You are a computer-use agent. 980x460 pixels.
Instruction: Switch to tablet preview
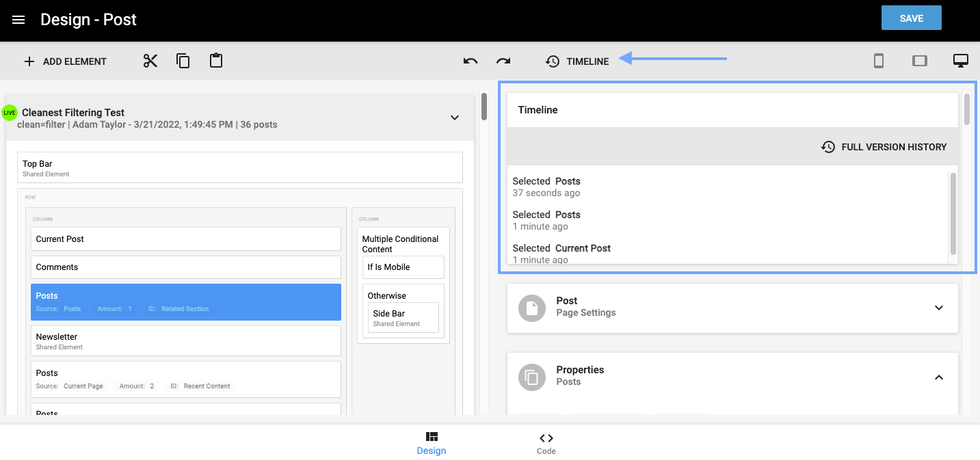tap(920, 61)
